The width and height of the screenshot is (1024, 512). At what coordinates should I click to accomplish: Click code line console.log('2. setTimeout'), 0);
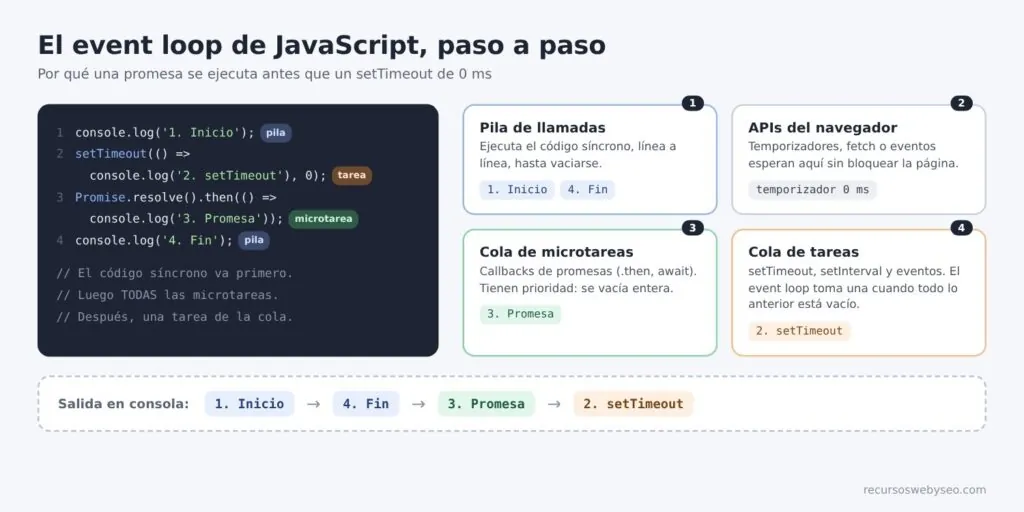click(x=208, y=176)
